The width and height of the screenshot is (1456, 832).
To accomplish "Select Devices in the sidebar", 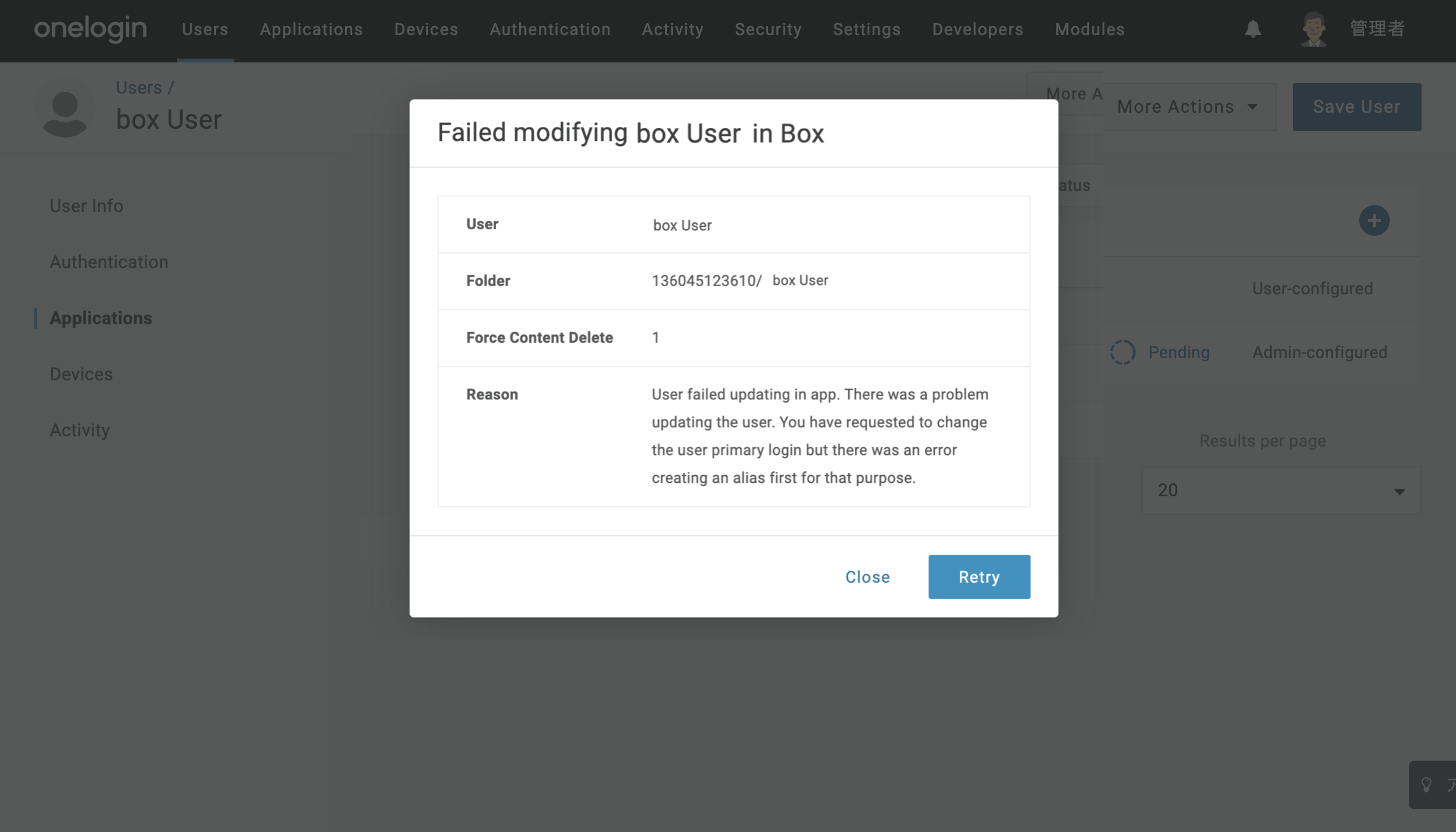I will click(81, 374).
